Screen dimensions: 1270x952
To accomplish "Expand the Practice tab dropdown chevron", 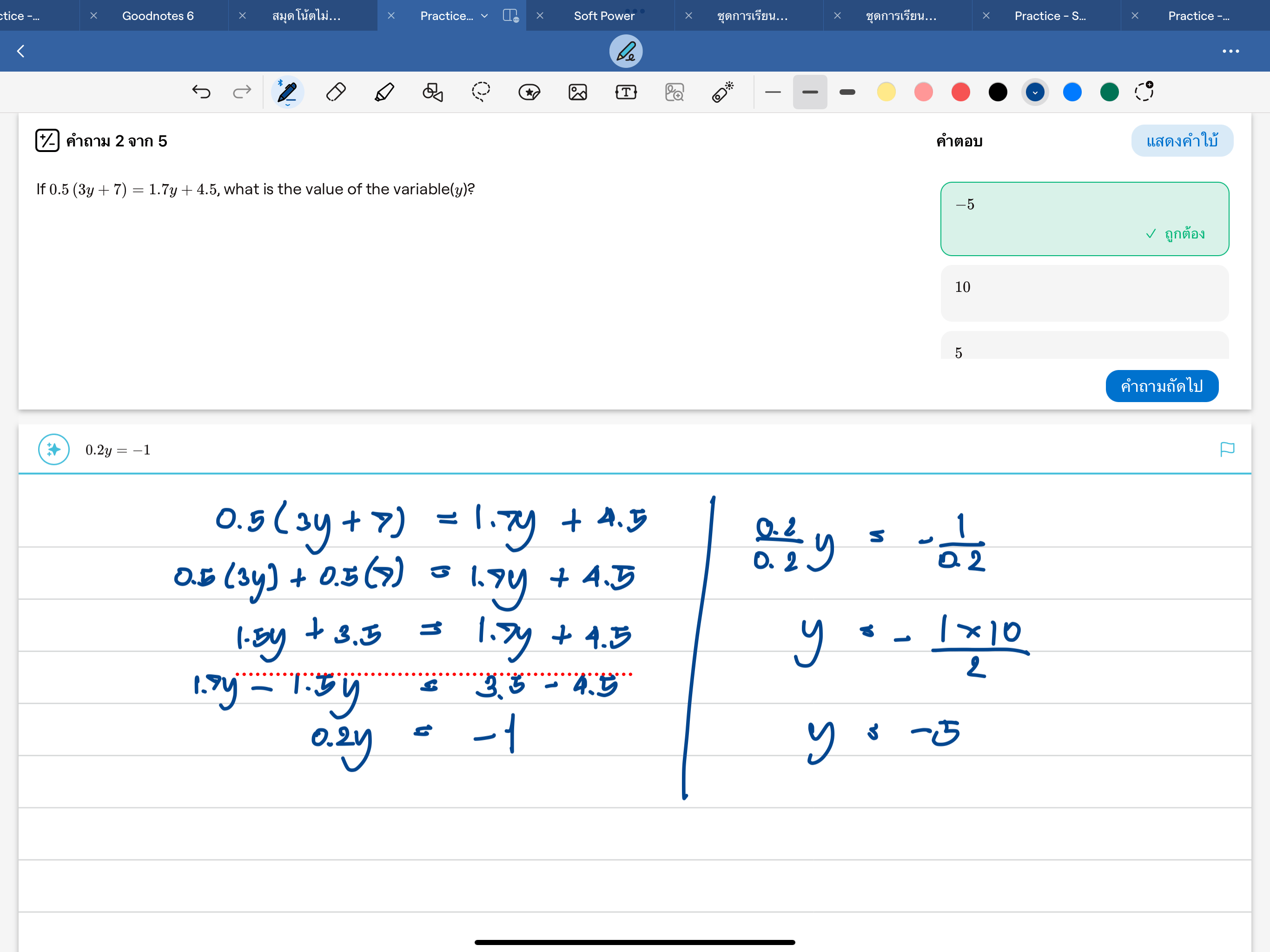I will coord(484,16).
